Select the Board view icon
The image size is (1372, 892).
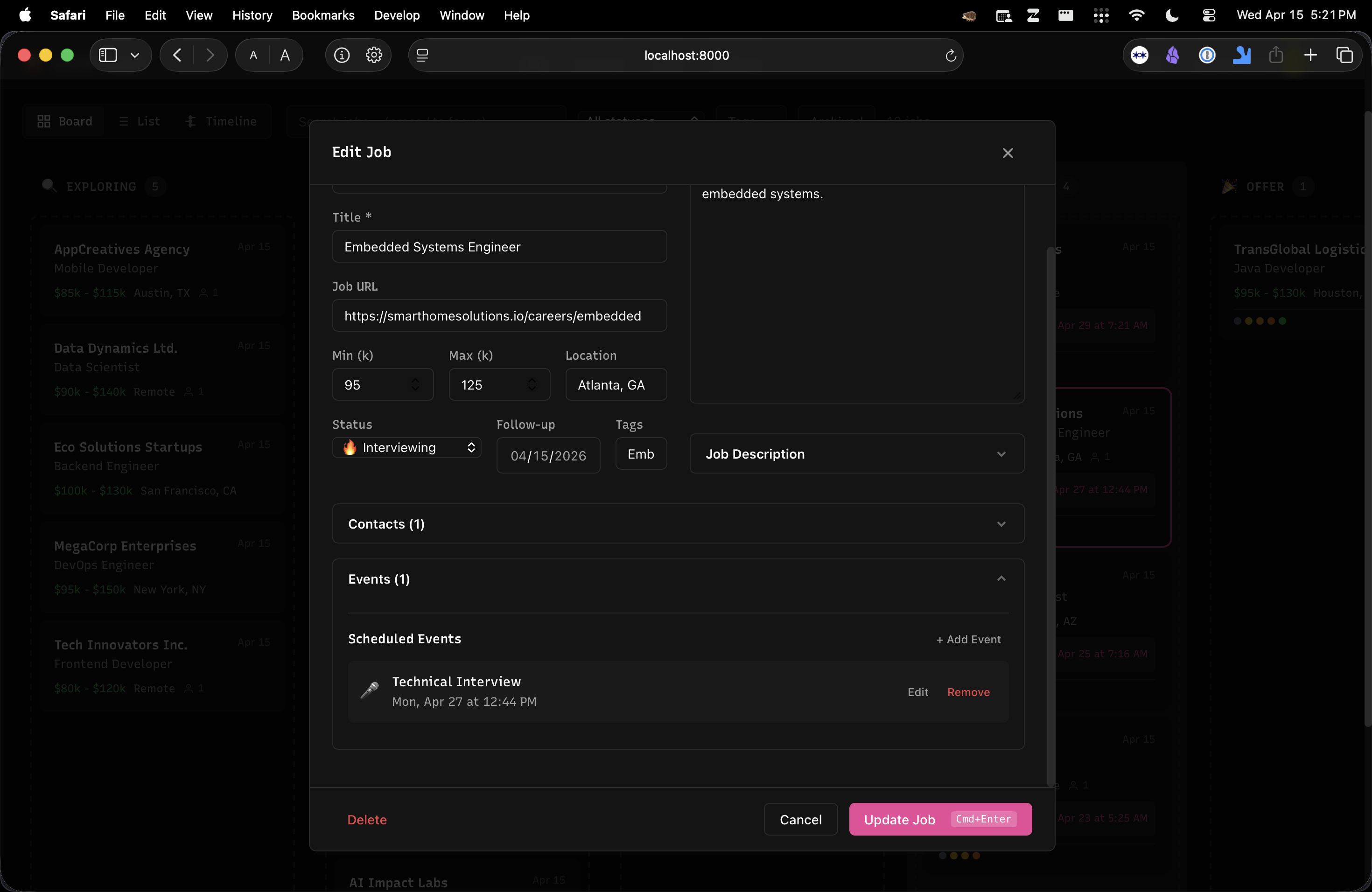click(x=44, y=121)
